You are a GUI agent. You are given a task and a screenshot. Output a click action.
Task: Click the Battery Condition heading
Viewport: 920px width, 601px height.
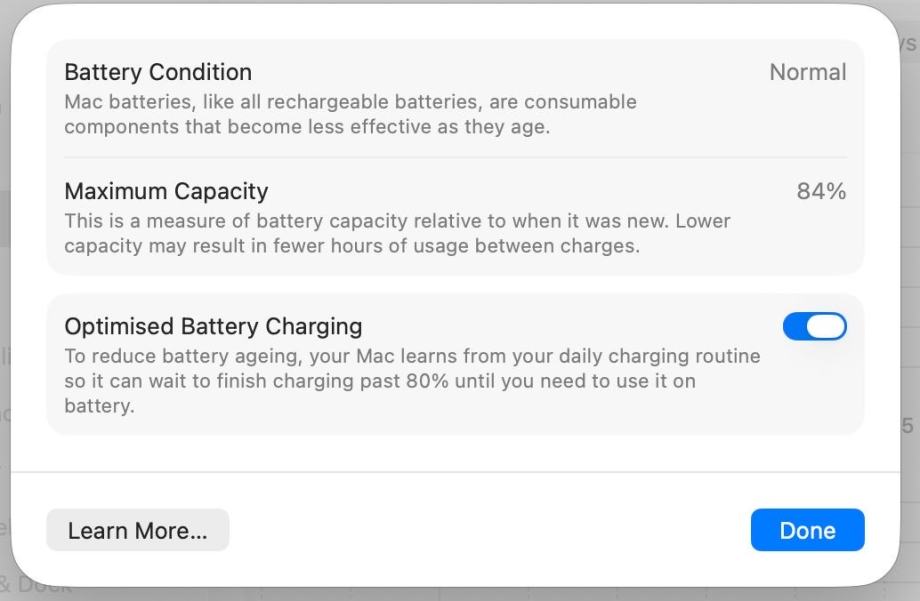pos(158,72)
